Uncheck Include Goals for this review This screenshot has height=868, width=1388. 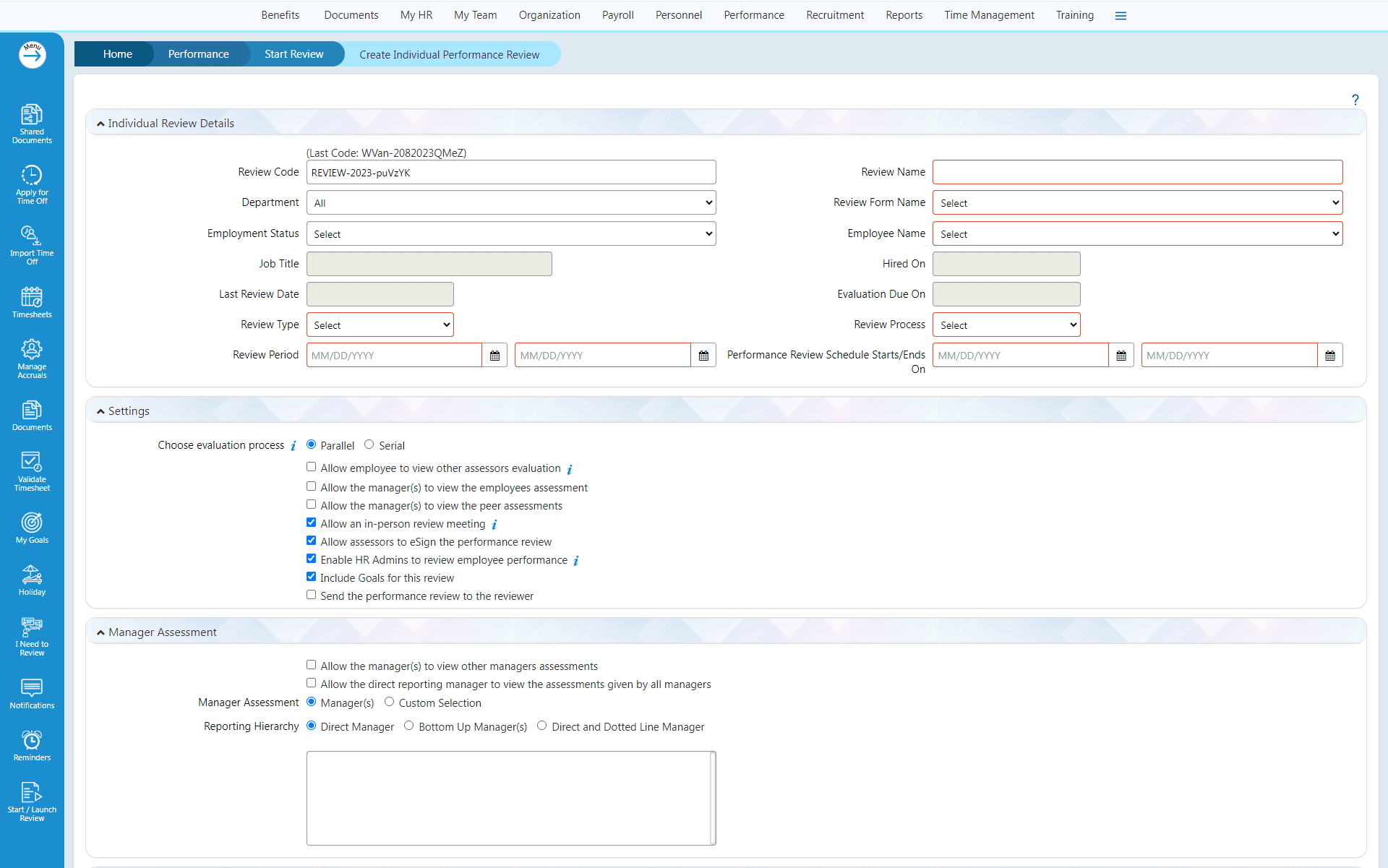[312, 577]
